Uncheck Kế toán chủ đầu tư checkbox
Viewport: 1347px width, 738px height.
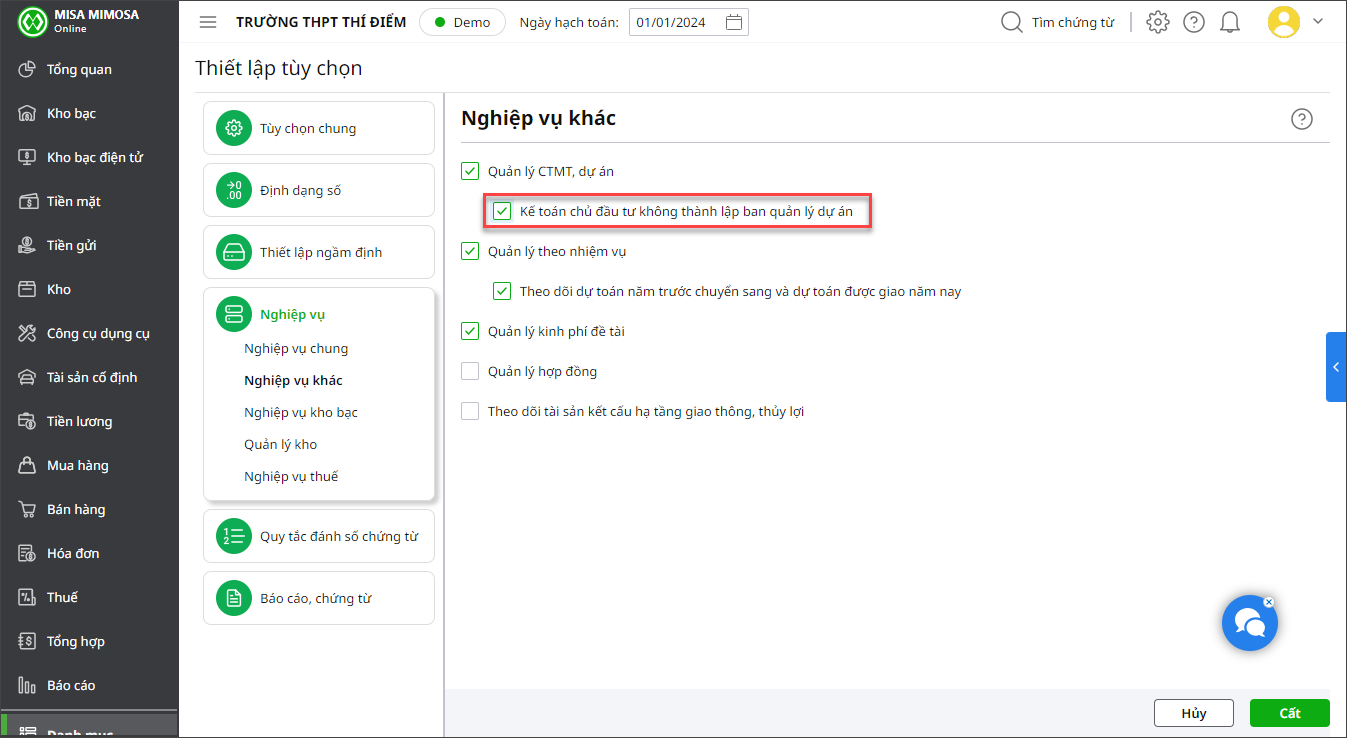click(x=502, y=211)
